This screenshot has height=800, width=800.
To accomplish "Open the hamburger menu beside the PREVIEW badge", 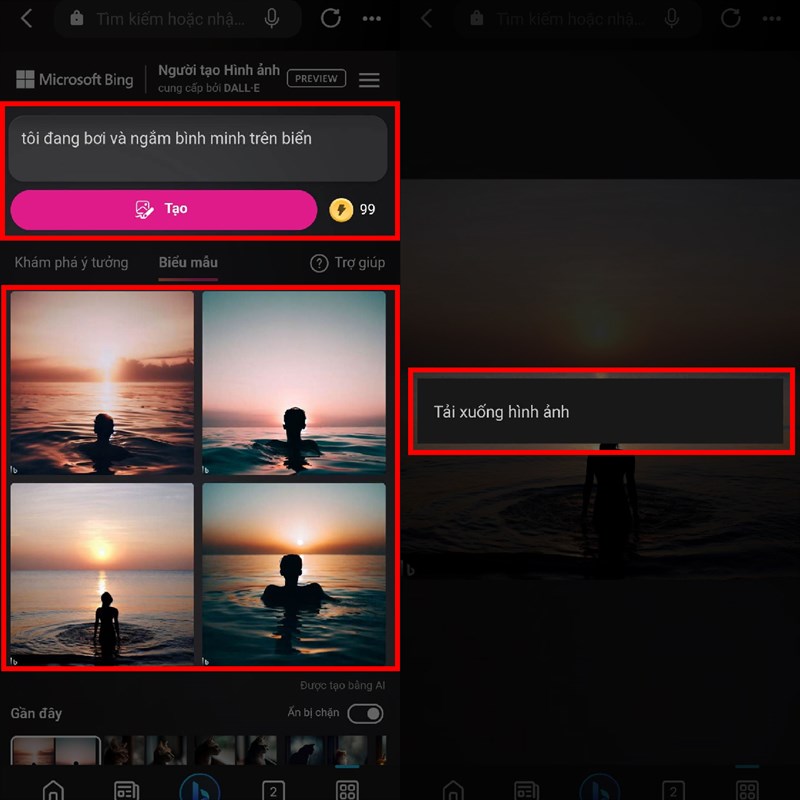I will pyautogui.click(x=369, y=80).
